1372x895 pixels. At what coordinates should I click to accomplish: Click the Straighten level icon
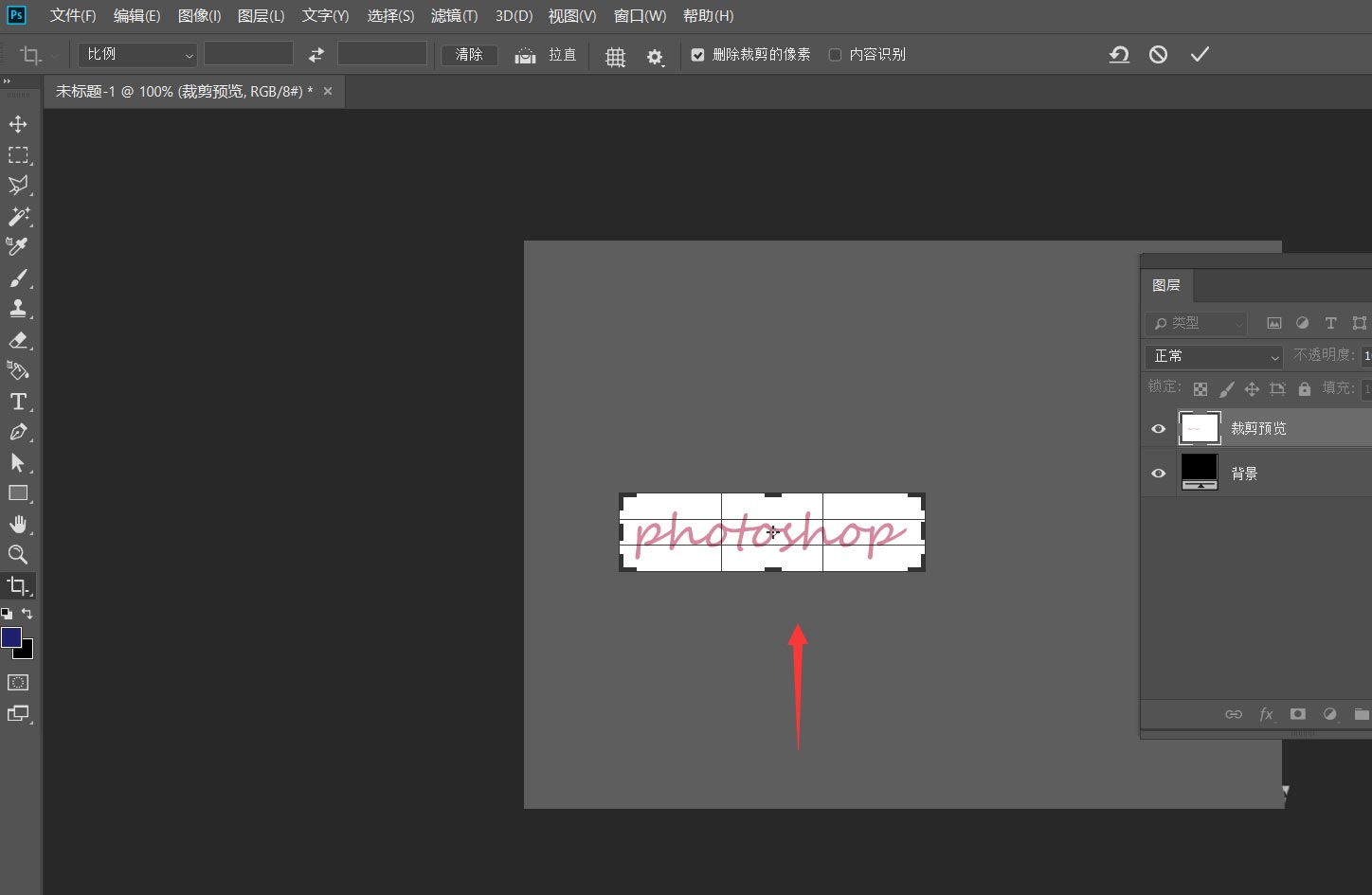pos(525,55)
